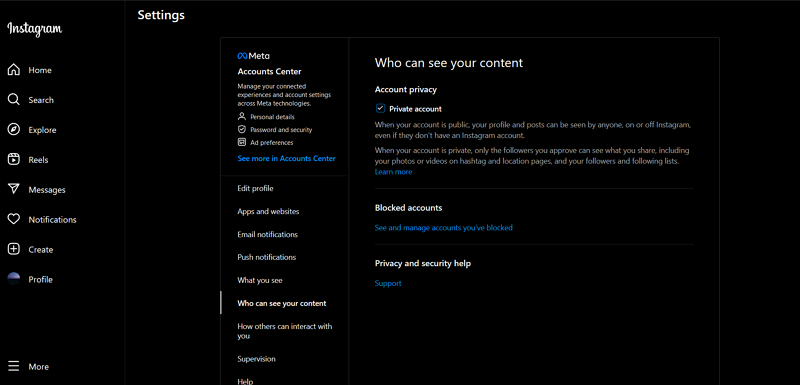Click the Private account label text

[415, 109]
